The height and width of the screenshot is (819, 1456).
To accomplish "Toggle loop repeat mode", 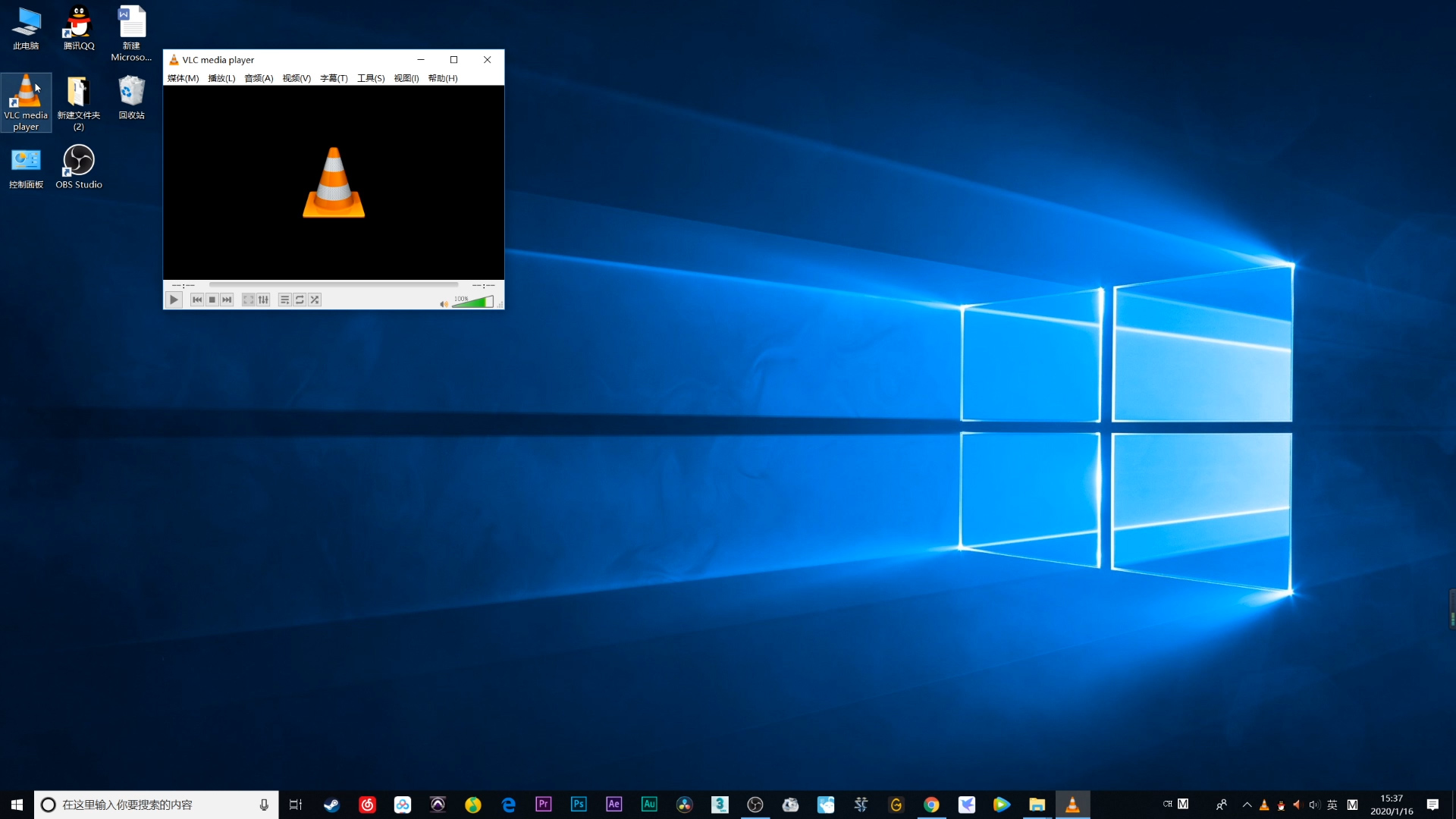I will tap(300, 300).
